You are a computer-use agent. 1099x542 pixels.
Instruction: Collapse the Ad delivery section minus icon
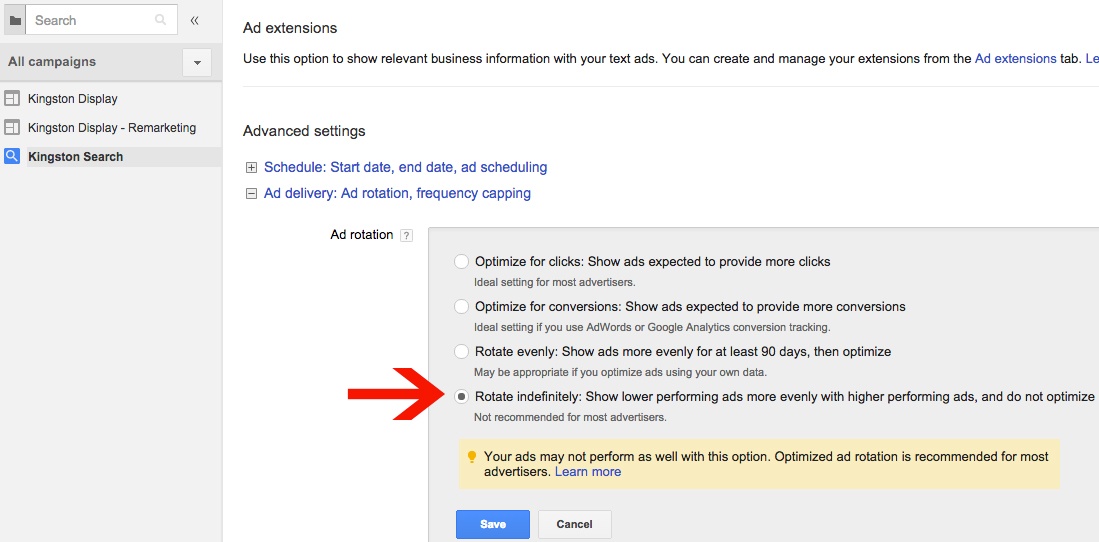point(252,194)
